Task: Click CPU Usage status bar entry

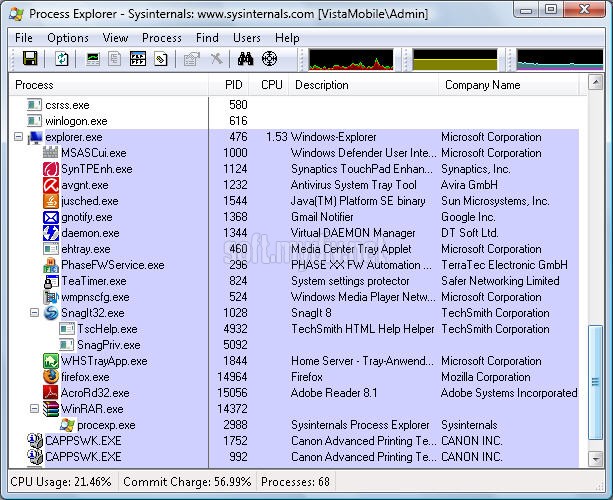Action: pyautogui.click(x=61, y=482)
